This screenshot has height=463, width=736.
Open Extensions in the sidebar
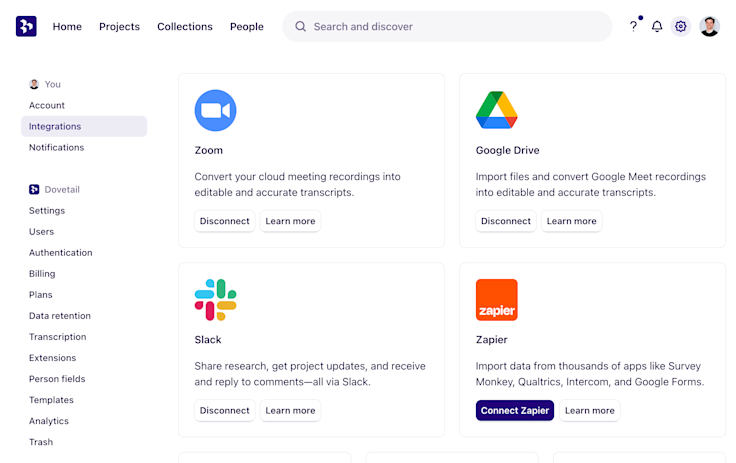[53, 358]
